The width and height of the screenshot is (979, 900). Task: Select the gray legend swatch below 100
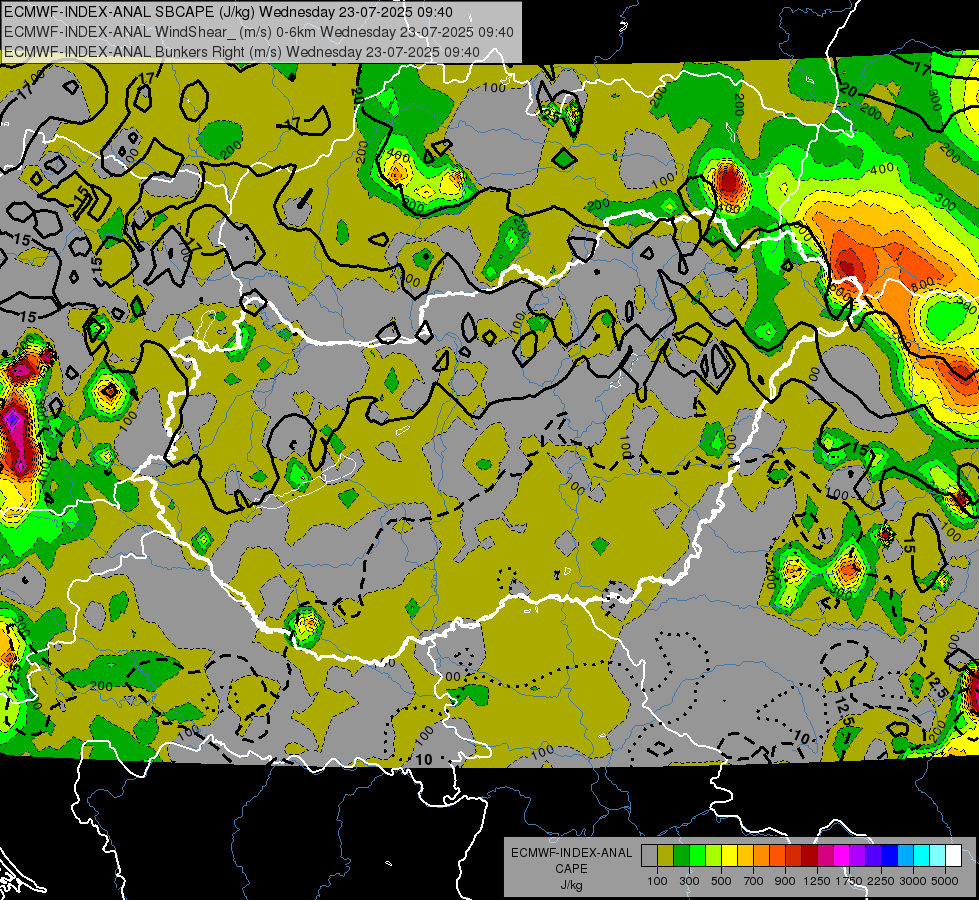click(649, 855)
